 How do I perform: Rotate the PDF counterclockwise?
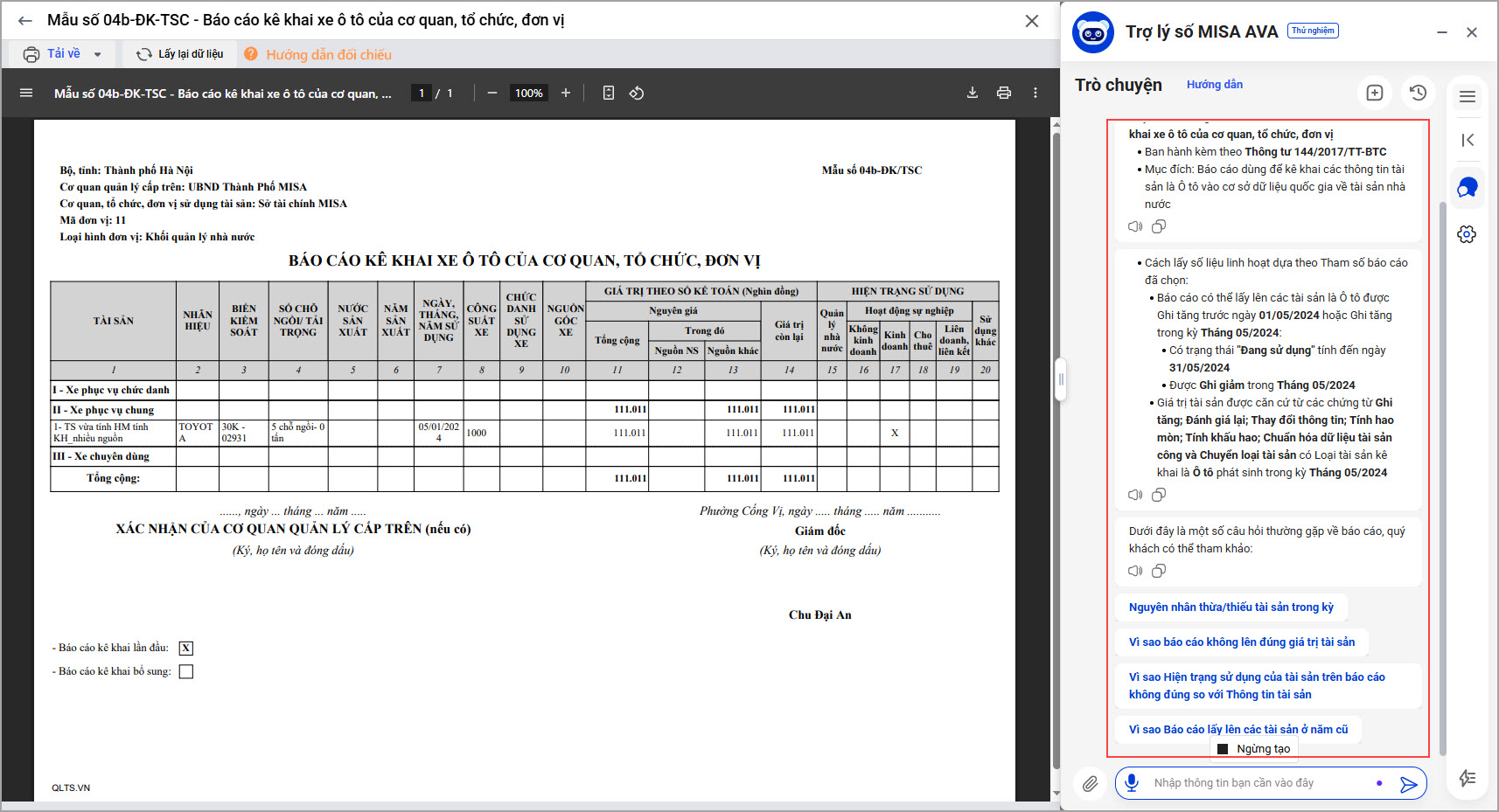[637, 93]
